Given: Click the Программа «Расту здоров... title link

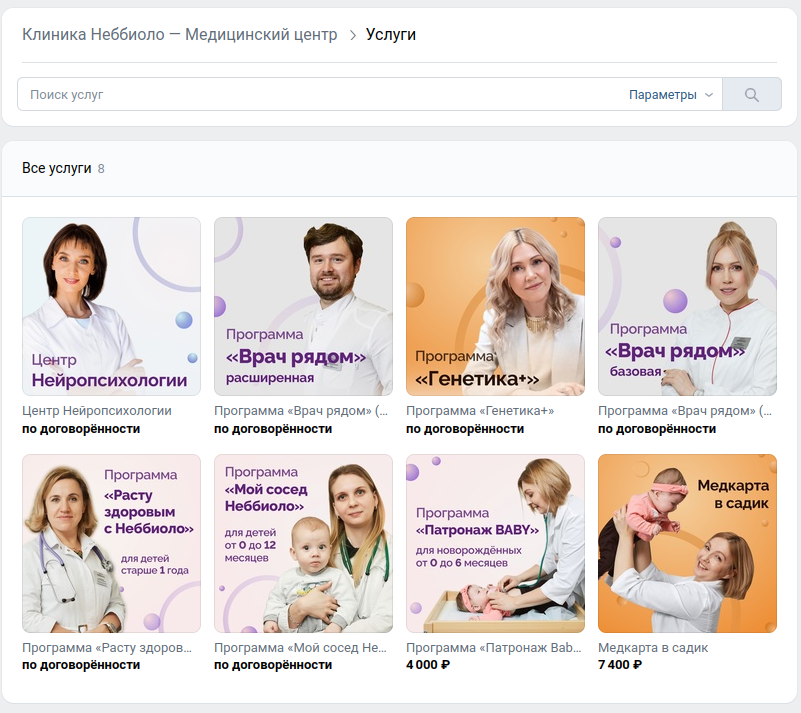Looking at the screenshot, I should [x=107, y=648].
